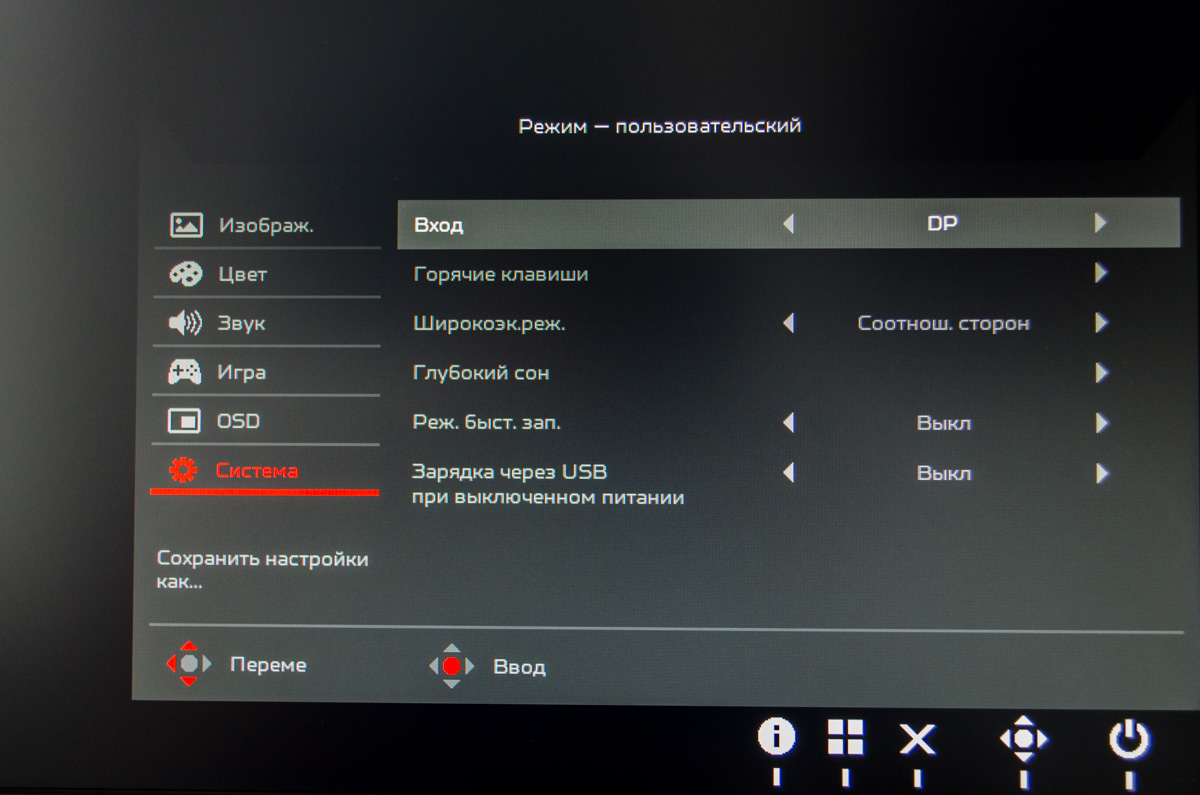This screenshot has width=1200, height=795.
Task: Open the OSD menu section
Action: [266, 422]
